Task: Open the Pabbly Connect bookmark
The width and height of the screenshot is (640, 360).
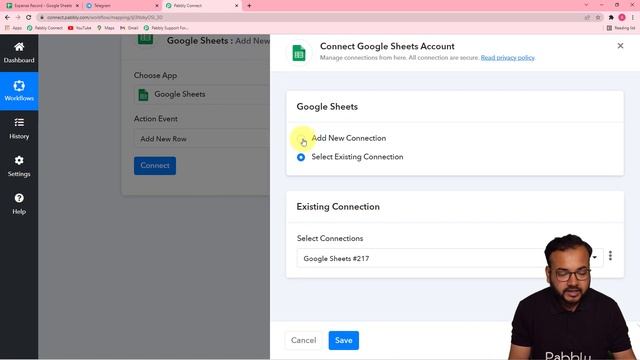Action: coord(45,28)
